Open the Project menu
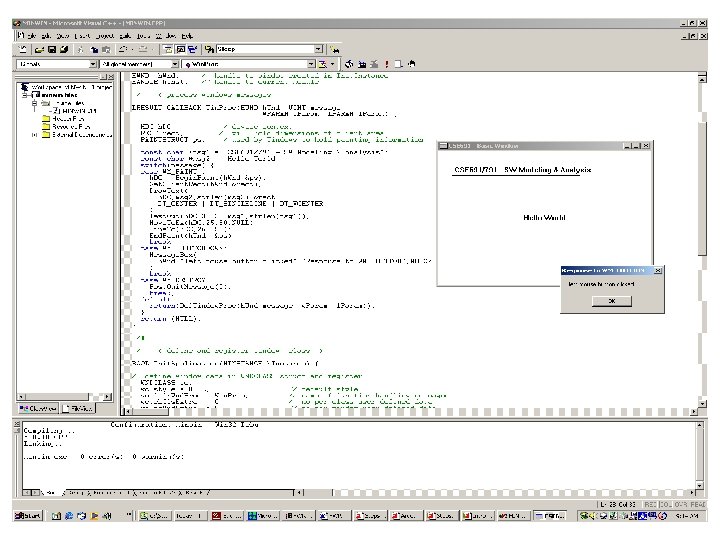Screen dimensions: 720x540 105,36
